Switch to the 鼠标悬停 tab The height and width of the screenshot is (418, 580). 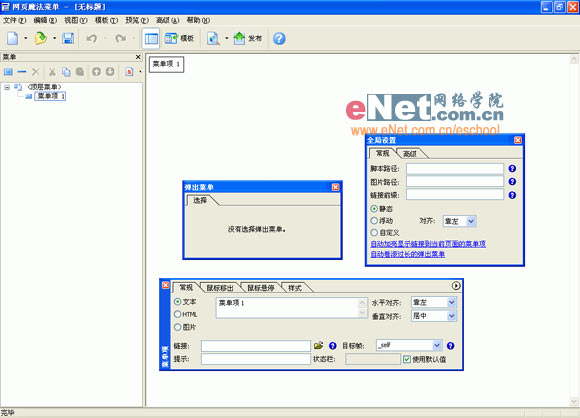tap(260, 288)
